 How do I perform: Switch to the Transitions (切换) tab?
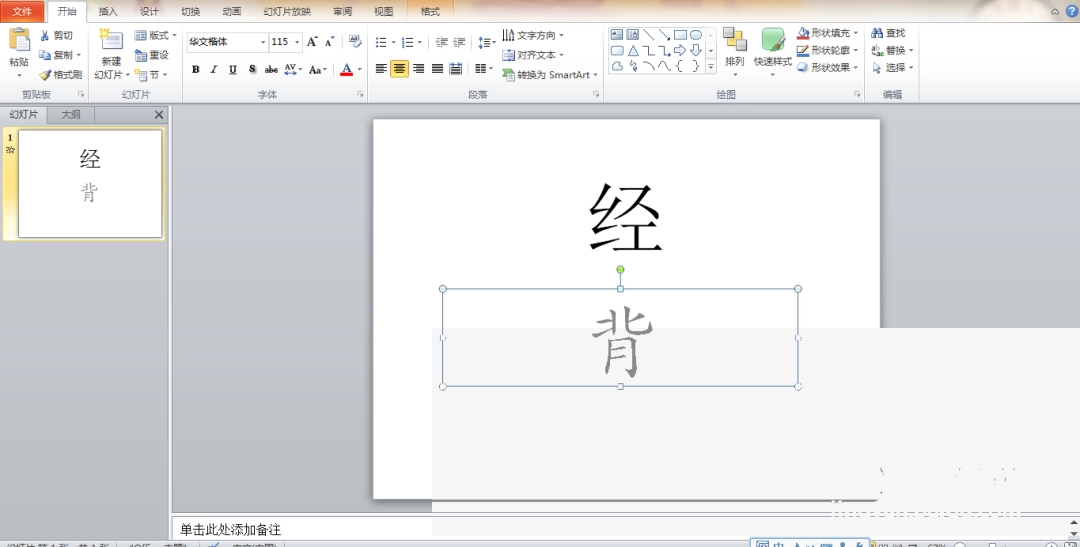191,11
